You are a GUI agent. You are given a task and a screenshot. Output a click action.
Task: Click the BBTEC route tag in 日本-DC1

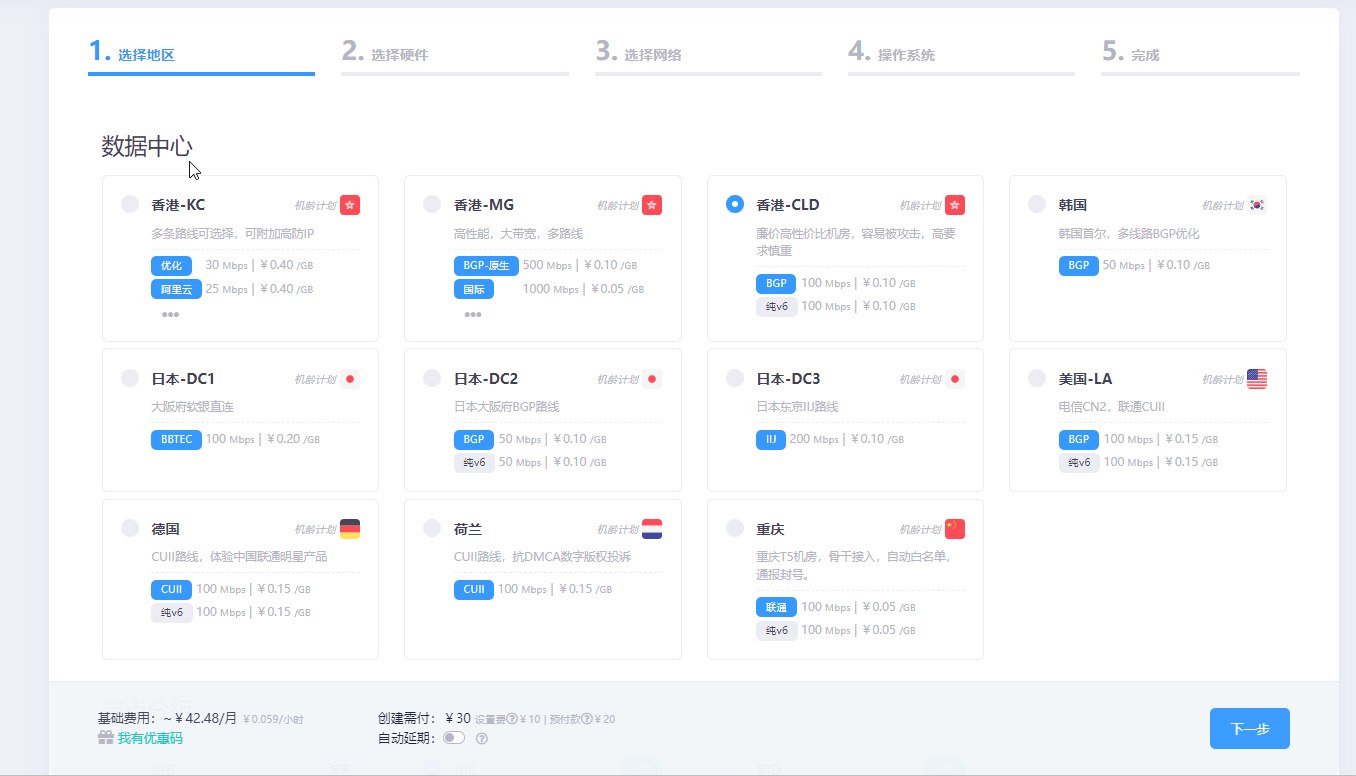pyautogui.click(x=176, y=439)
